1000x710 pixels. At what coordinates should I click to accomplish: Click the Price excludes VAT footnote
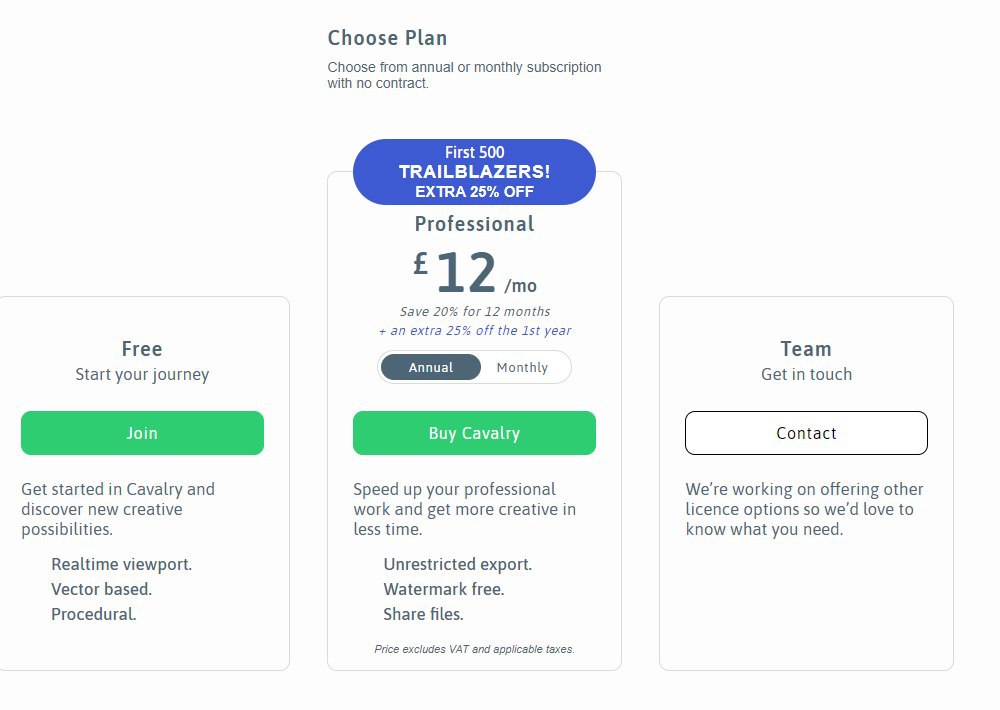tap(474, 649)
